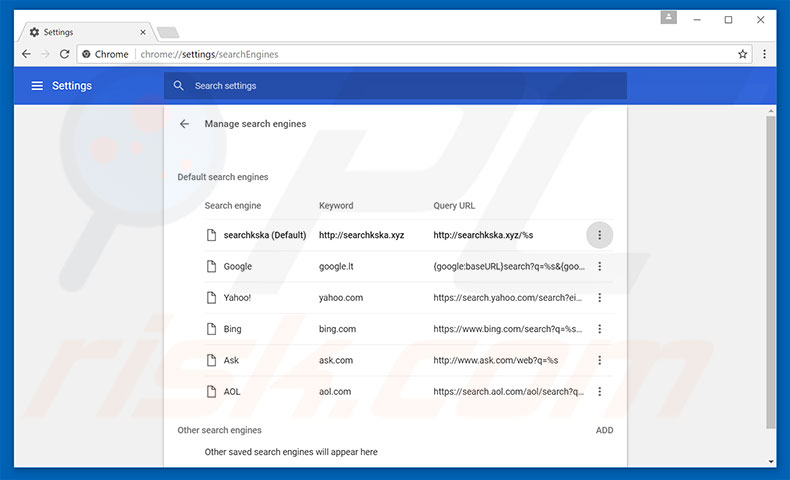The image size is (790, 480).
Task: Click the Chrome site info icon
Action: pos(86,54)
